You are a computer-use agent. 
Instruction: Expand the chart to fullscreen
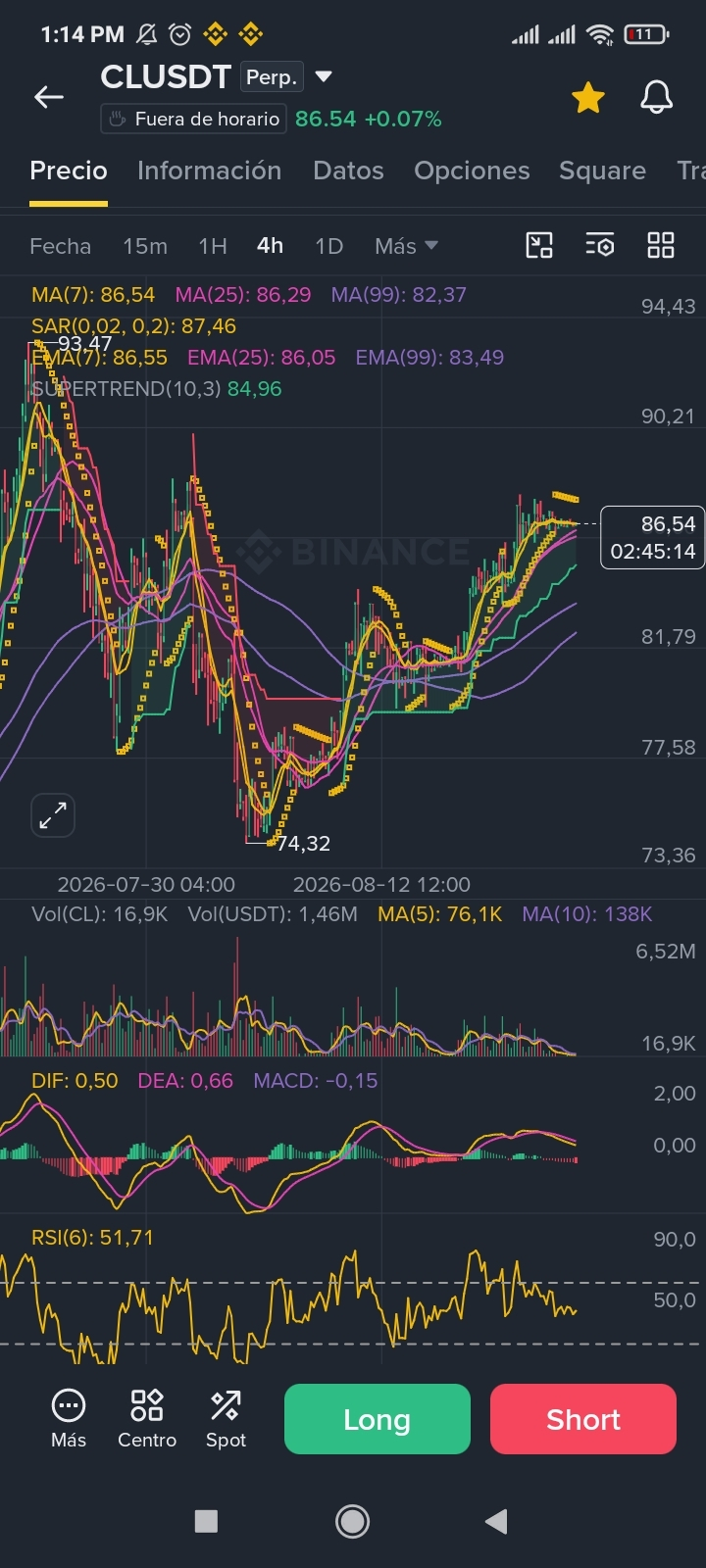[53, 814]
